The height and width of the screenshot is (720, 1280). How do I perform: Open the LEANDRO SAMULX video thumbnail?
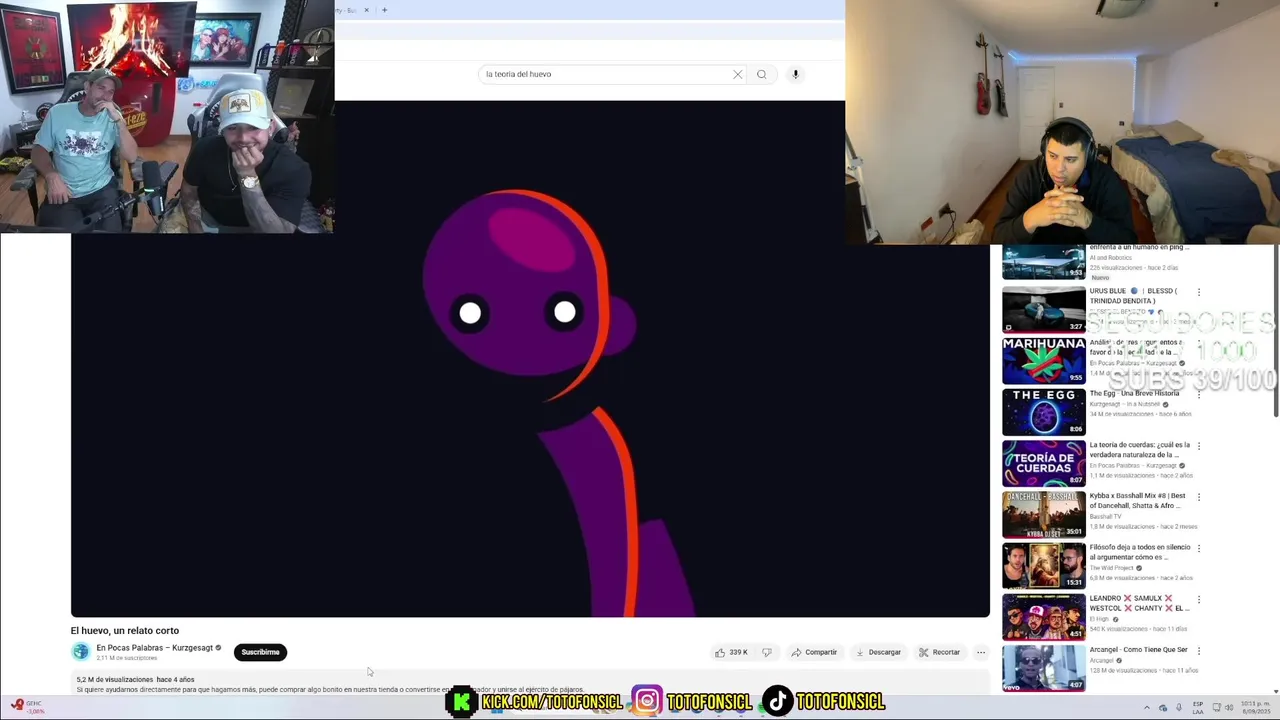pos(1043,616)
